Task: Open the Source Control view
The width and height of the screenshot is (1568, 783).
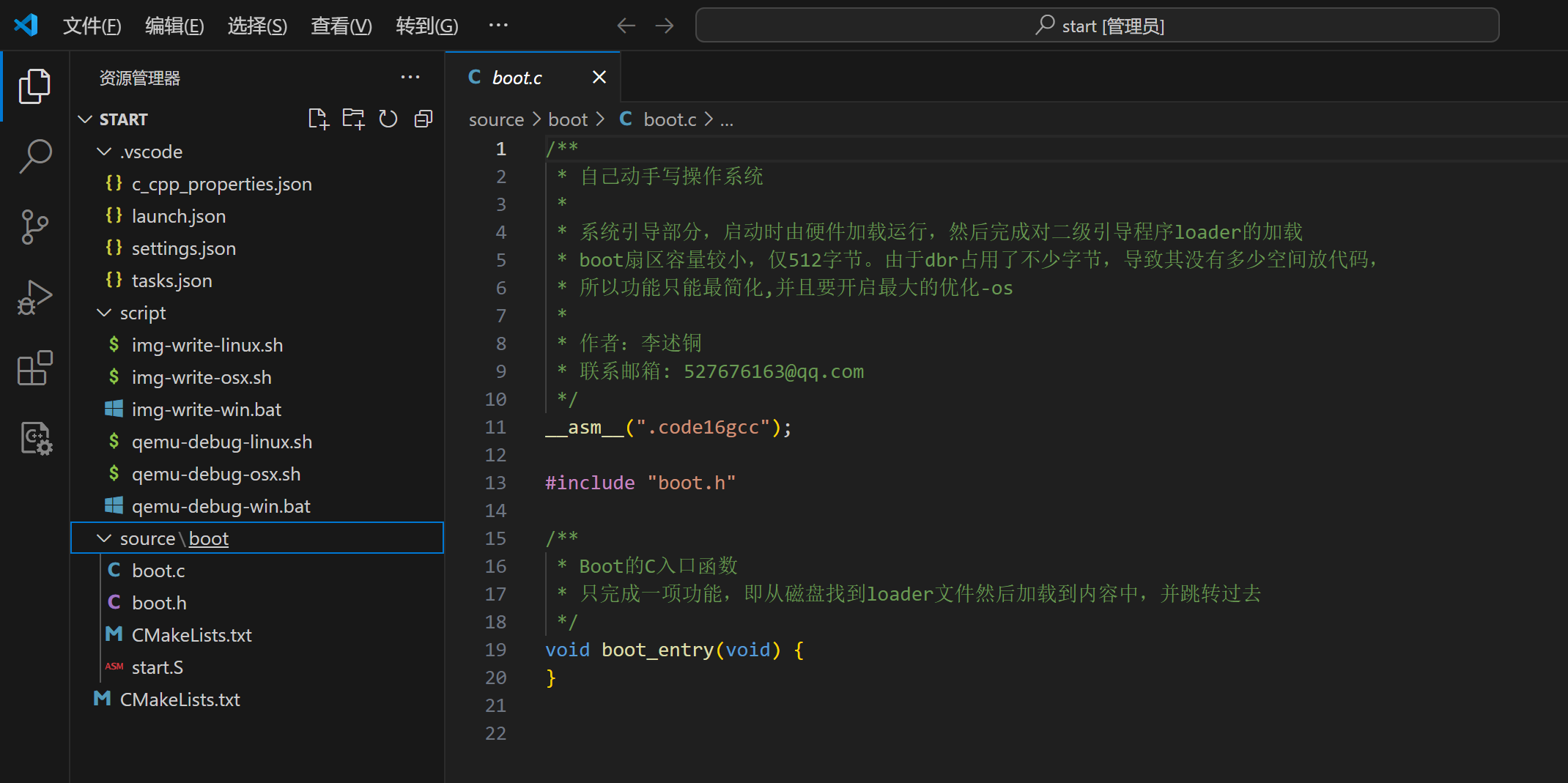Action: coord(34,227)
